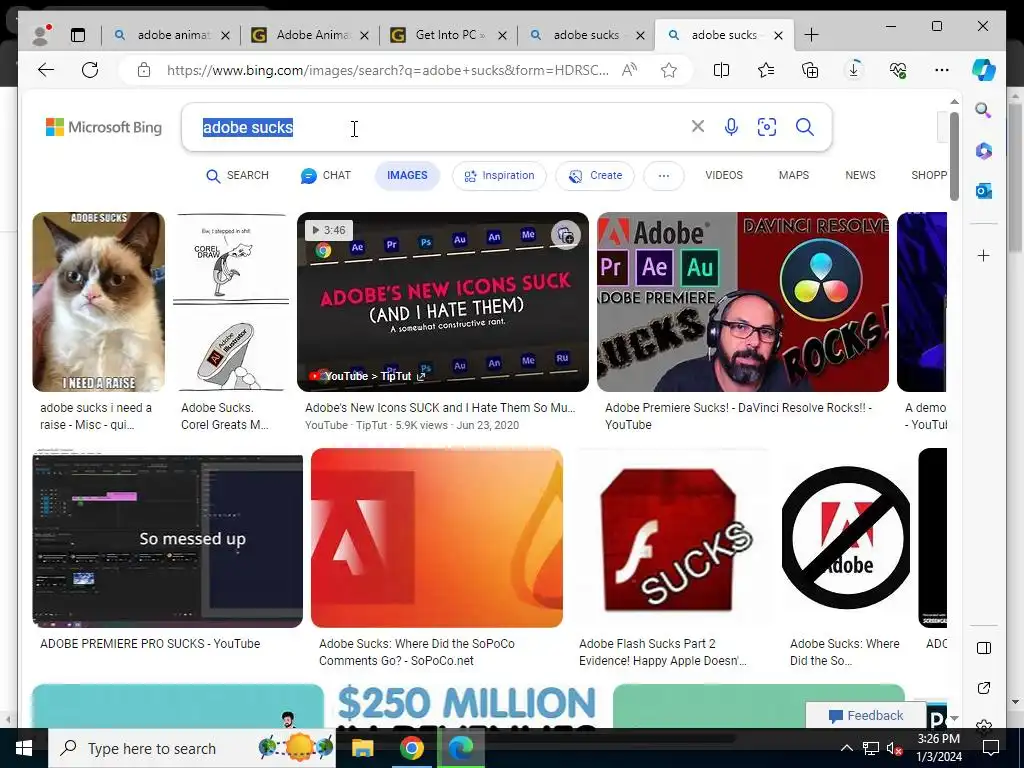
Task: Open Corel Draw cartoon image
Action: tap(231, 302)
